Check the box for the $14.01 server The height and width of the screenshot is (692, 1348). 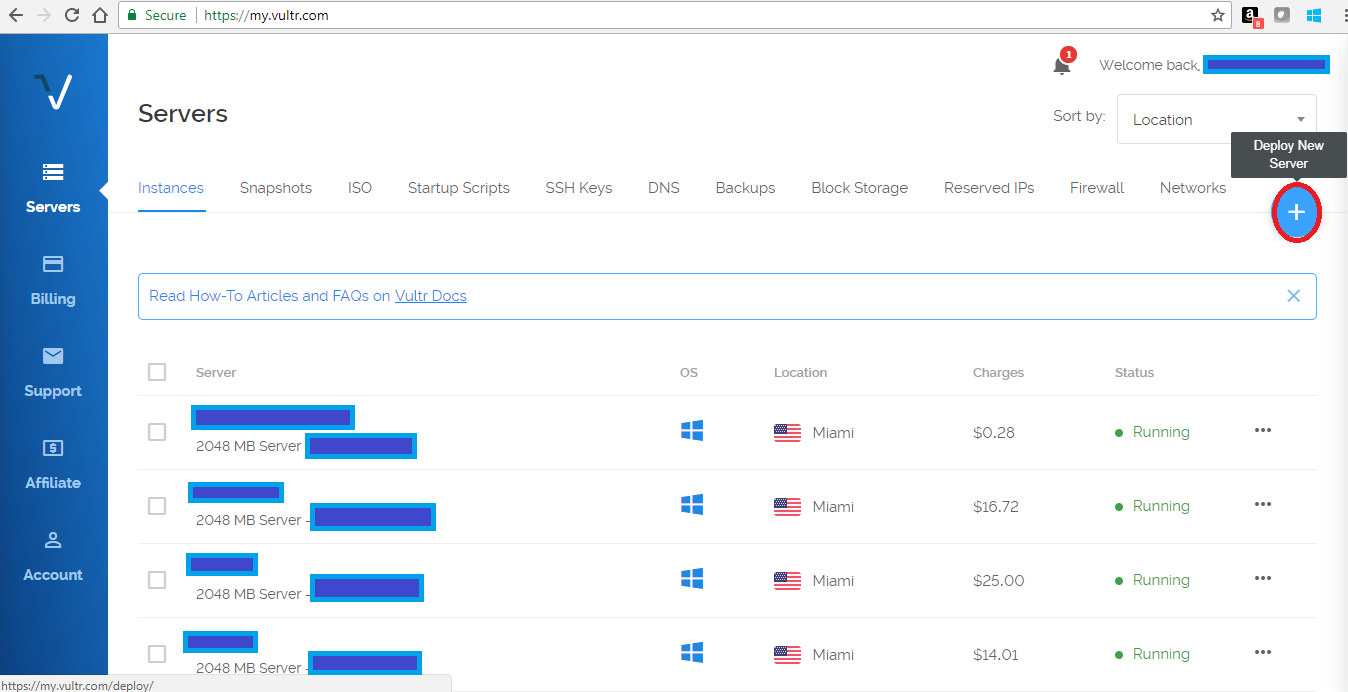(x=157, y=654)
